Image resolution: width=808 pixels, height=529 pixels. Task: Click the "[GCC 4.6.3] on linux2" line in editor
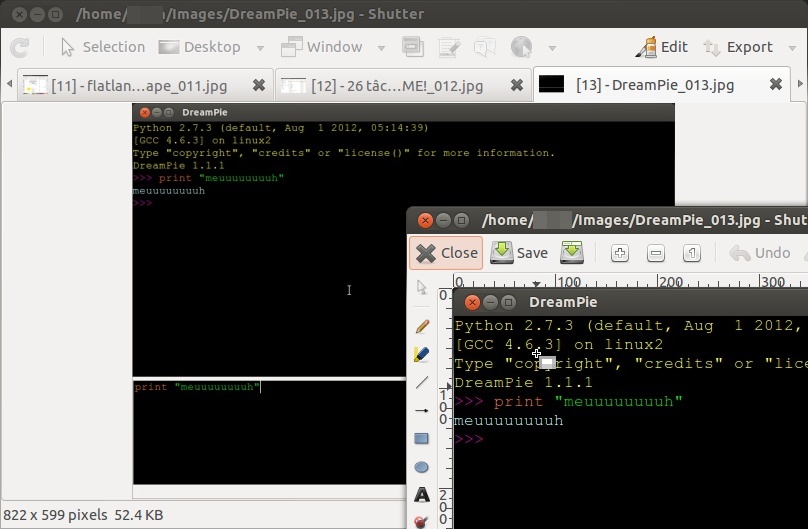pyautogui.click(x=559, y=344)
